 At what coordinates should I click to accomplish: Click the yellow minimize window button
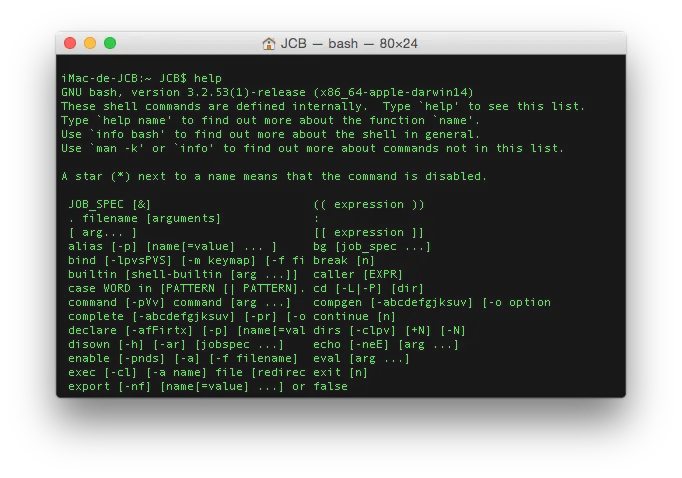point(90,43)
